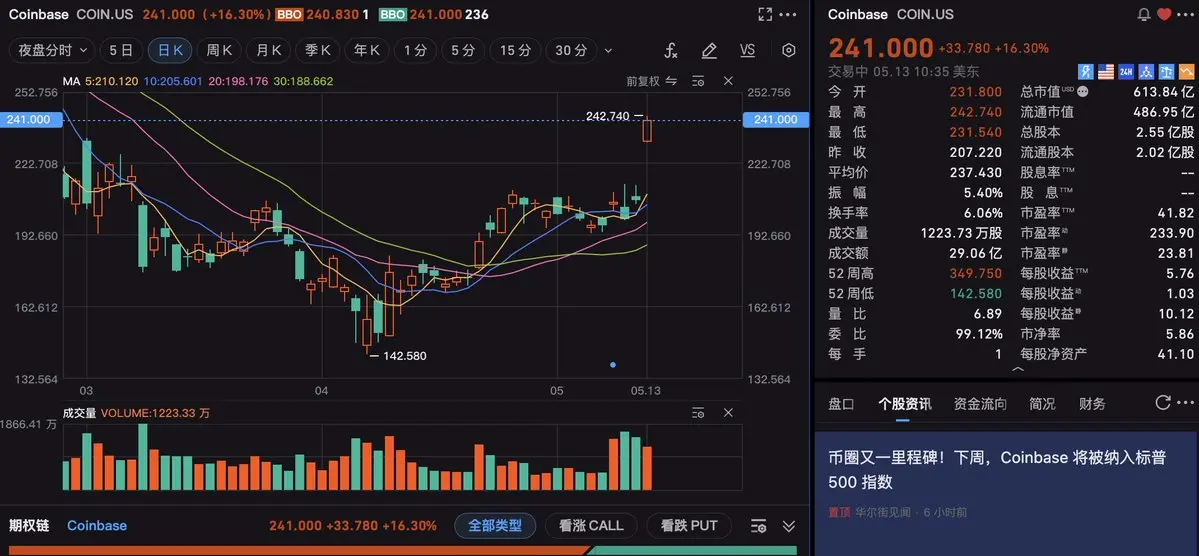The height and width of the screenshot is (556, 1199).
Task: Switch chart to 月K monthly
Action: [x=268, y=50]
